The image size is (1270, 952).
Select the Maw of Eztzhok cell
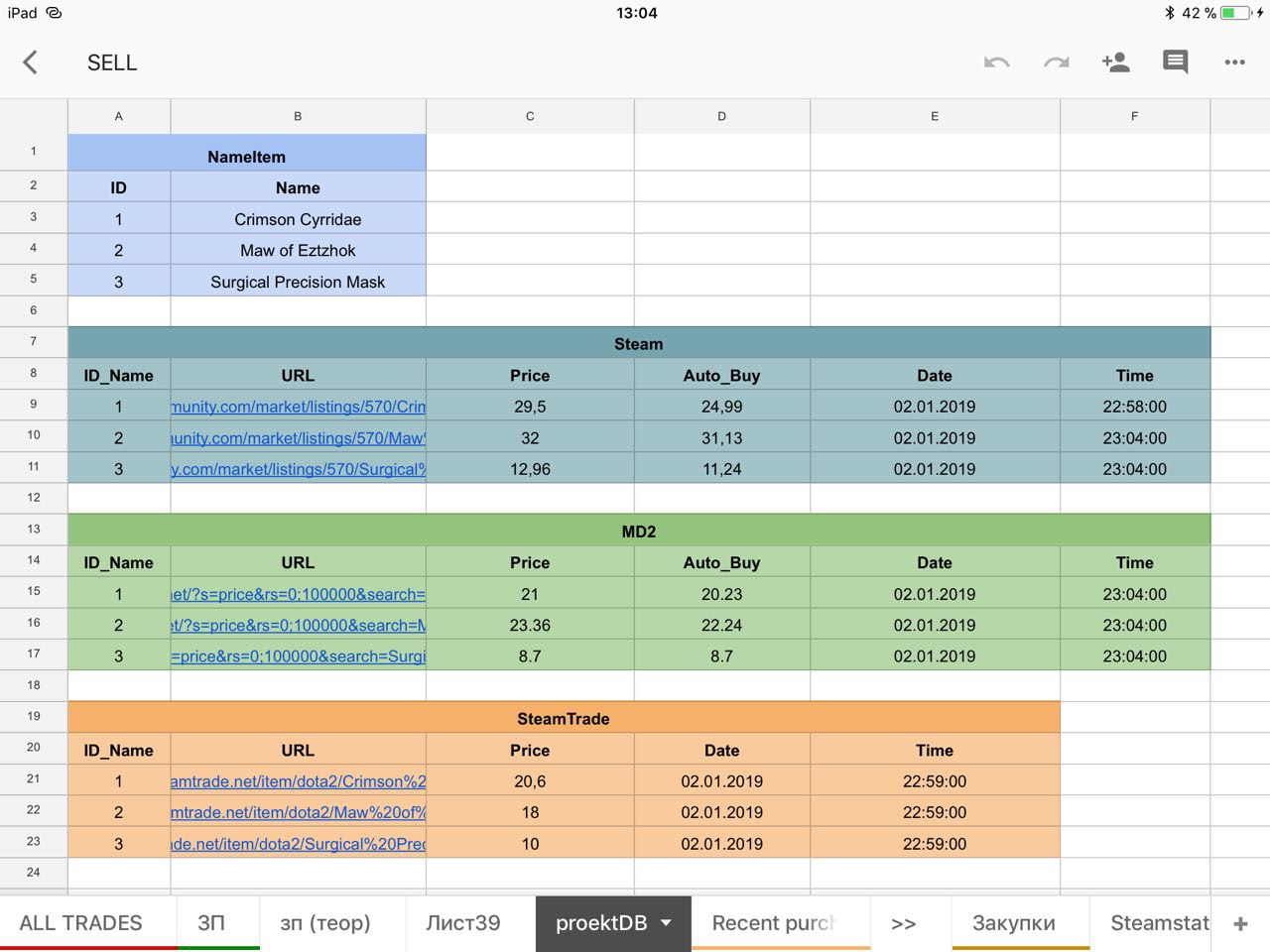point(298,250)
